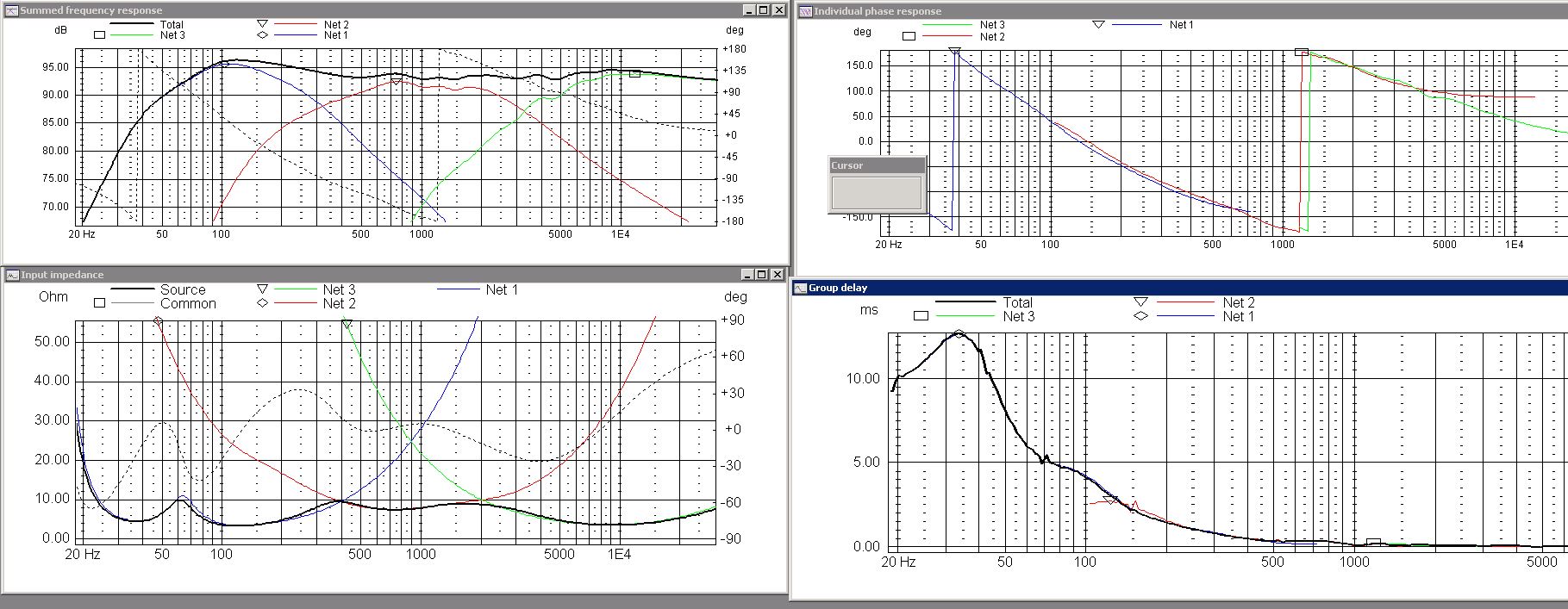Click the Net 3 label in the Input impedance legend
The height and width of the screenshot is (609, 1568).
click(340, 289)
